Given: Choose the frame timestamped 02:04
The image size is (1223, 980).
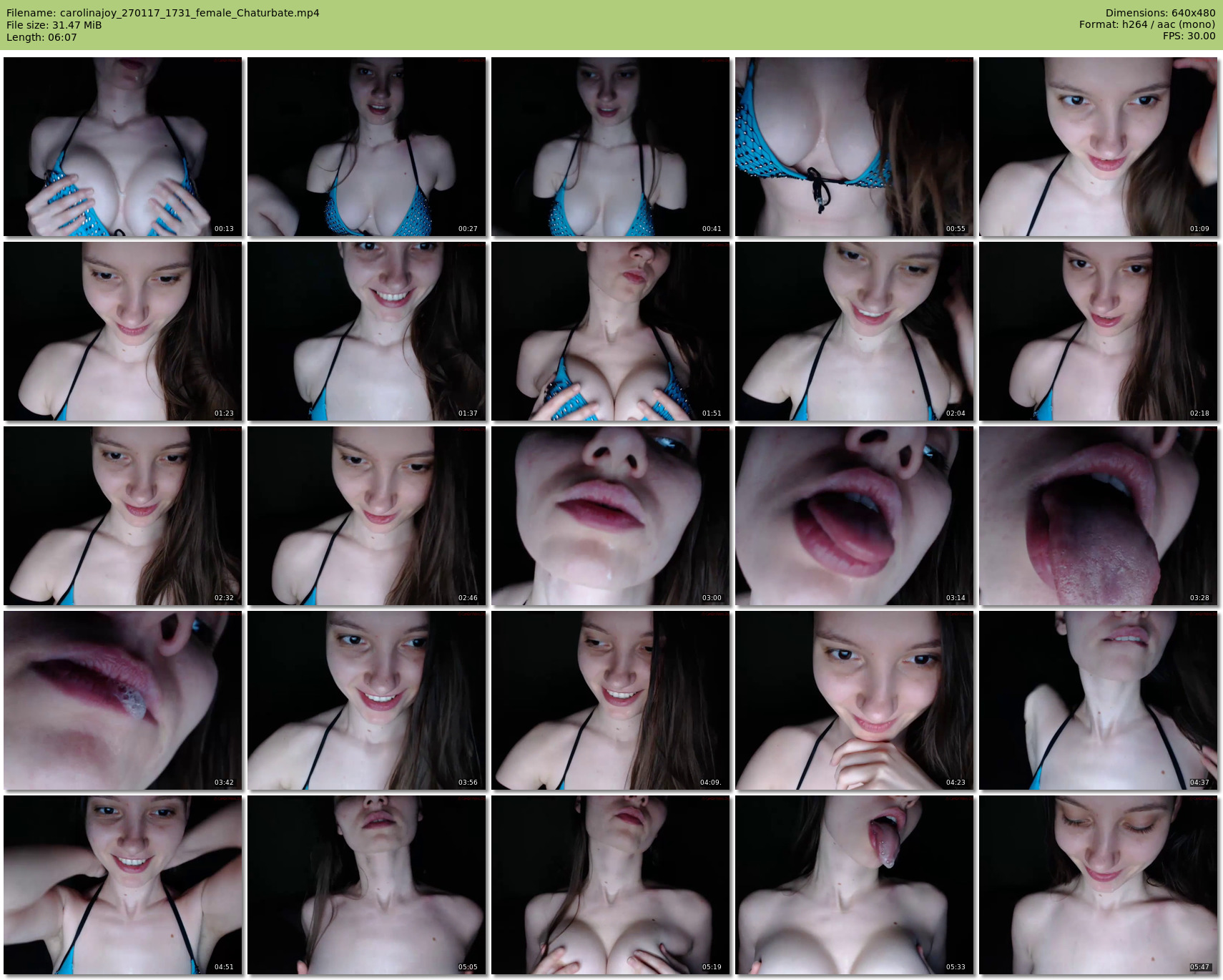Looking at the screenshot, I should pos(855,331).
